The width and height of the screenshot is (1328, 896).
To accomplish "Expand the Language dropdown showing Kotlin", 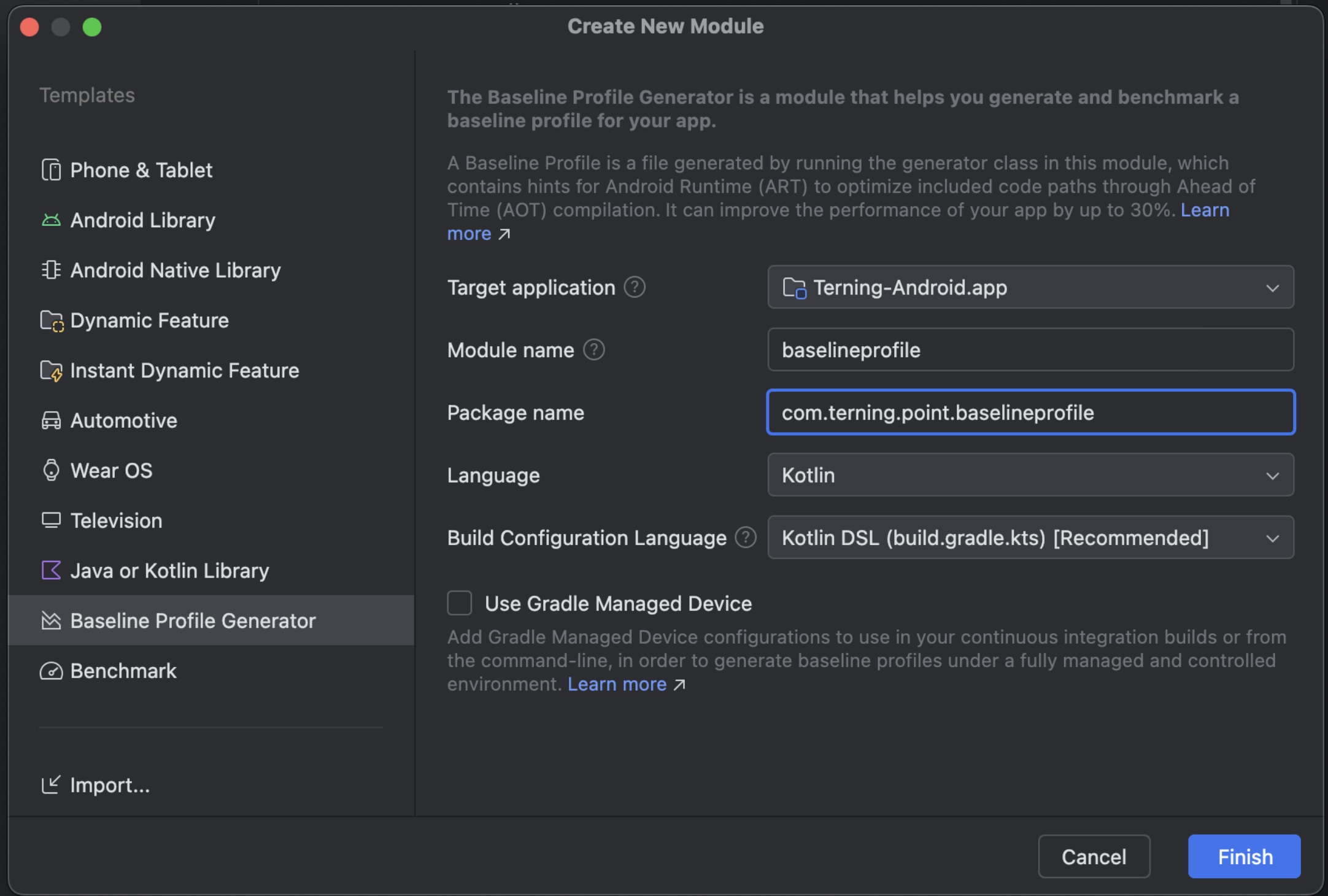I will point(1030,475).
